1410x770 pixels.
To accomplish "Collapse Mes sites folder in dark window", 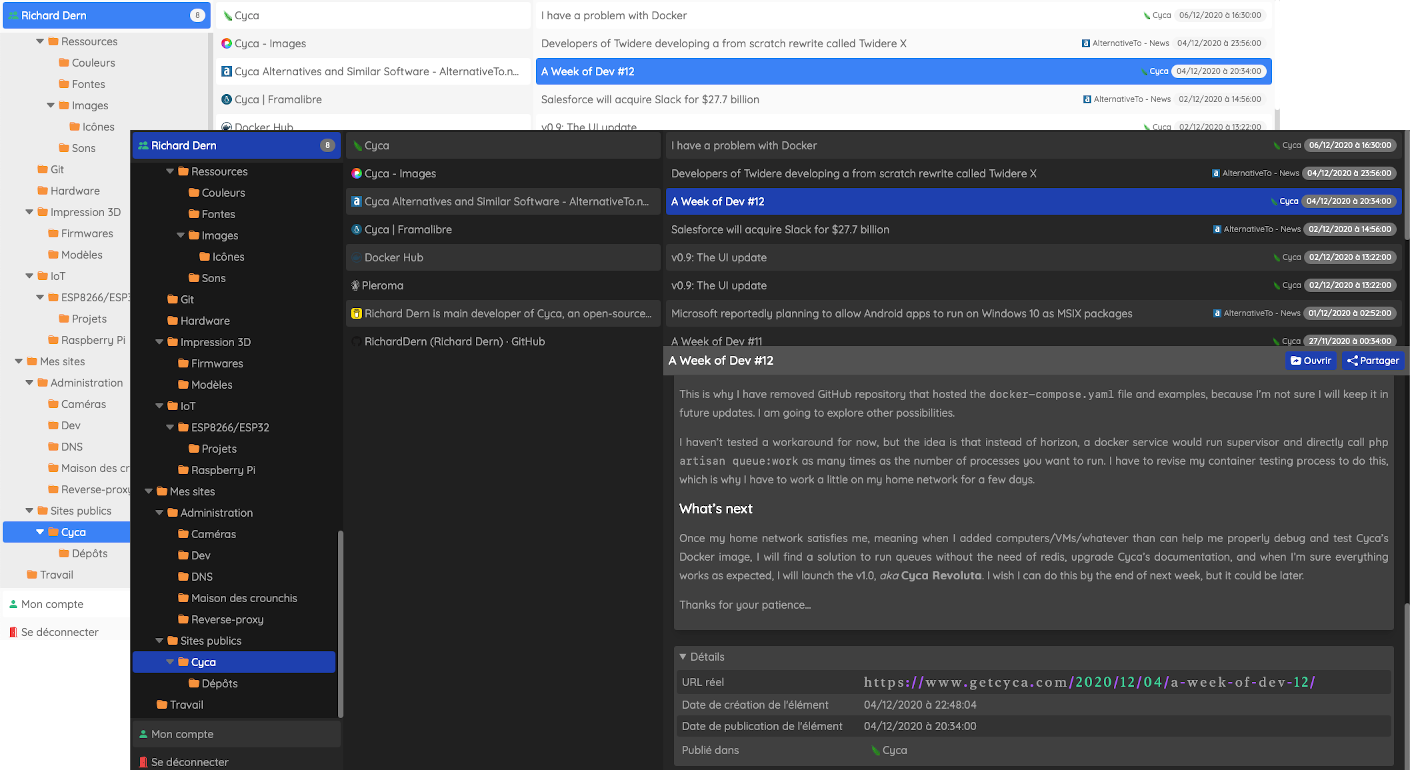I will 149,492.
